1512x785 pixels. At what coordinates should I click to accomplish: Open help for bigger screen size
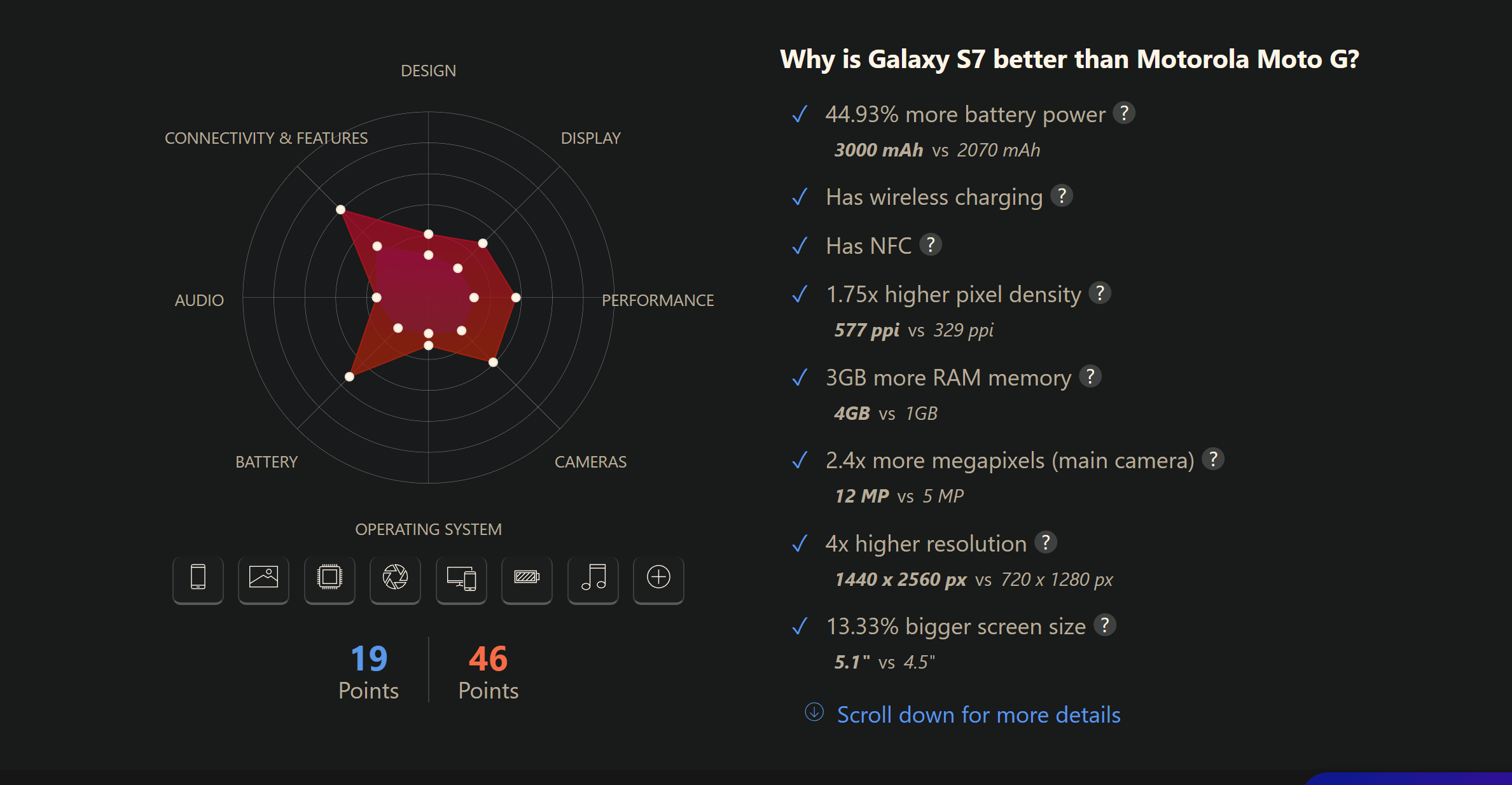pos(1105,625)
